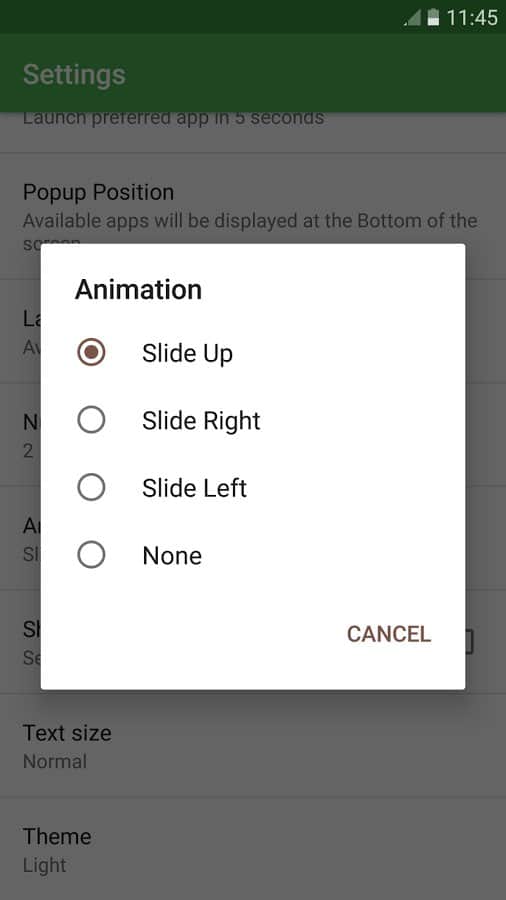The width and height of the screenshot is (506, 900).
Task: Tap the 11:45 clock in status bar
Action: point(472,18)
